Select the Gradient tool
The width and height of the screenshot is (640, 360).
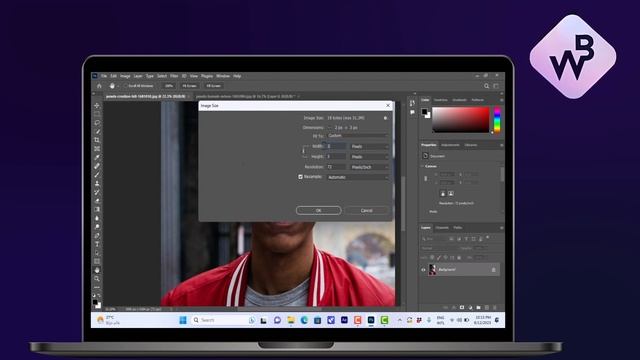[97, 209]
